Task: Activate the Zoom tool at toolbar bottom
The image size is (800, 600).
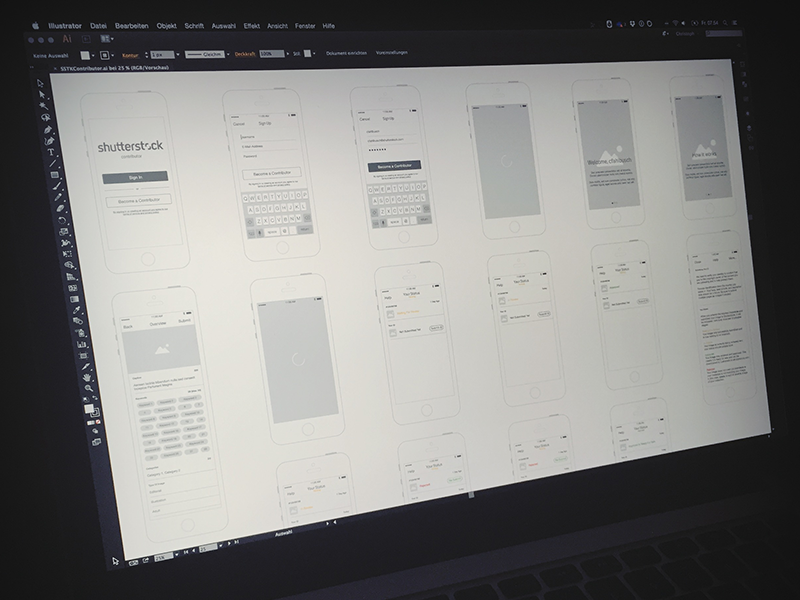Action: coord(88,388)
